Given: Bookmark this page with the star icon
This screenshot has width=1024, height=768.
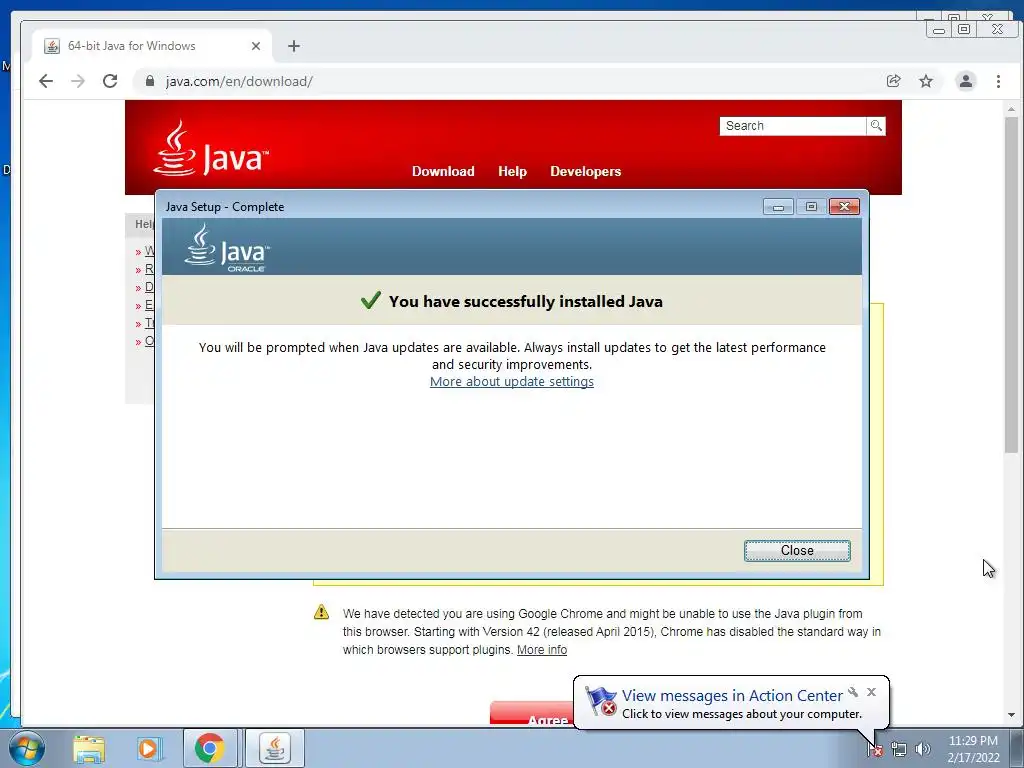Looking at the screenshot, I should pyautogui.click(x=925, y=81).
